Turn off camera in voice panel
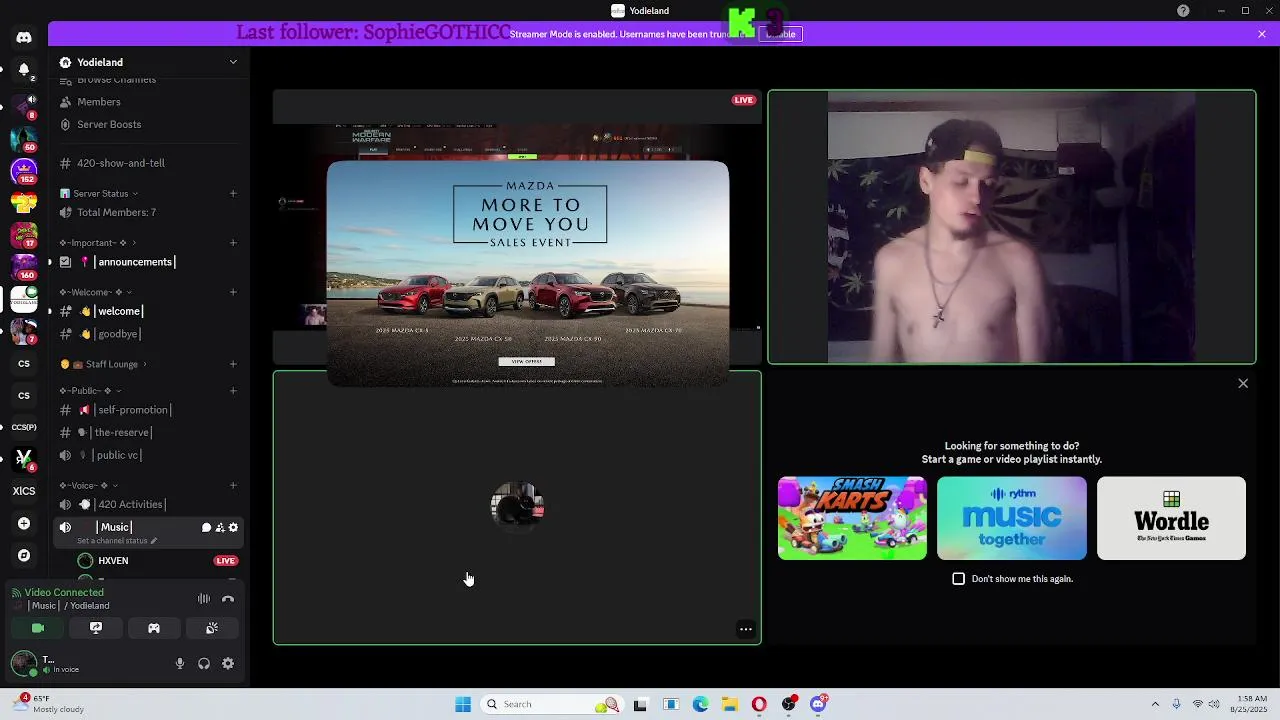This screenshot has height=720, width=1280. pos(38,628)
